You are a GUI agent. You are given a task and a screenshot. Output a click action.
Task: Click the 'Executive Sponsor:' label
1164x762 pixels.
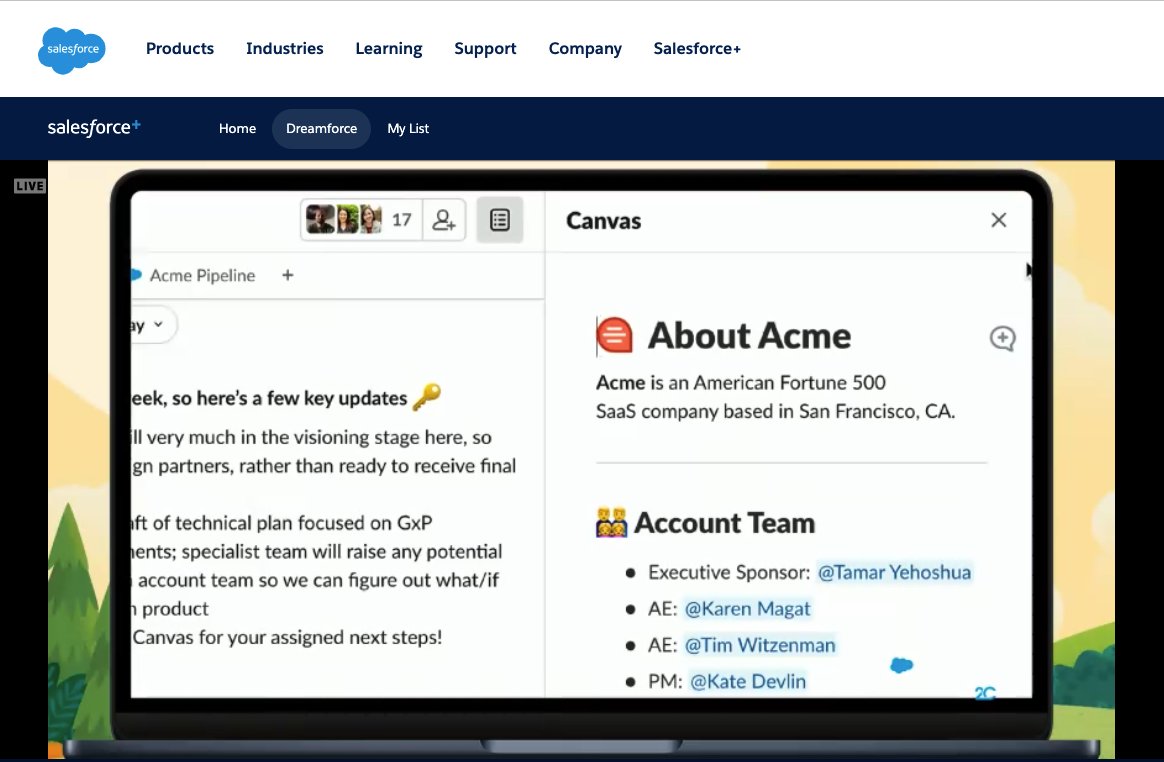(x=729, y=573)
